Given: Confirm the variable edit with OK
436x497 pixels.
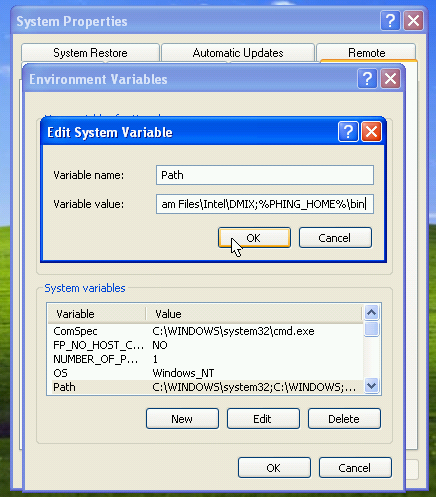Looking at the screenshot, I should tap(254, 238).
